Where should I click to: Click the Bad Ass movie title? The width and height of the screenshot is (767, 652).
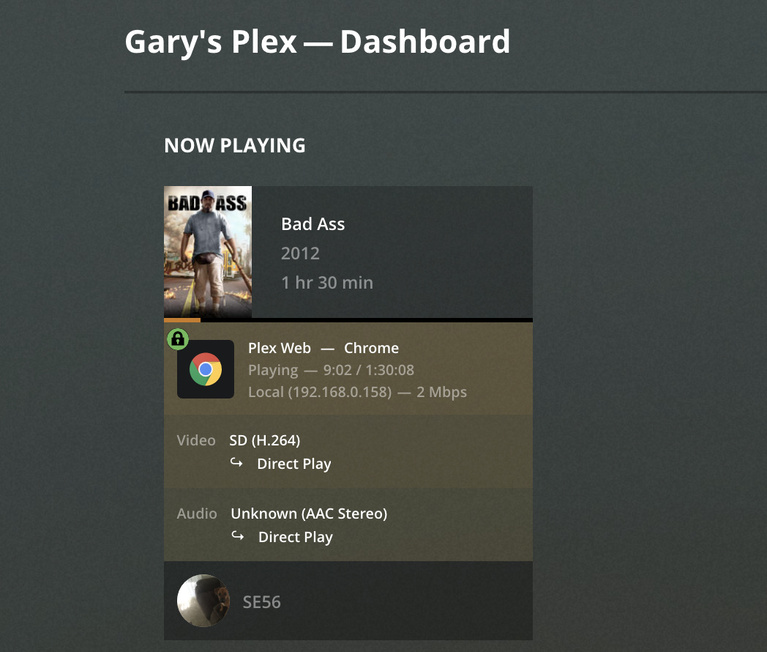point(313,224)
